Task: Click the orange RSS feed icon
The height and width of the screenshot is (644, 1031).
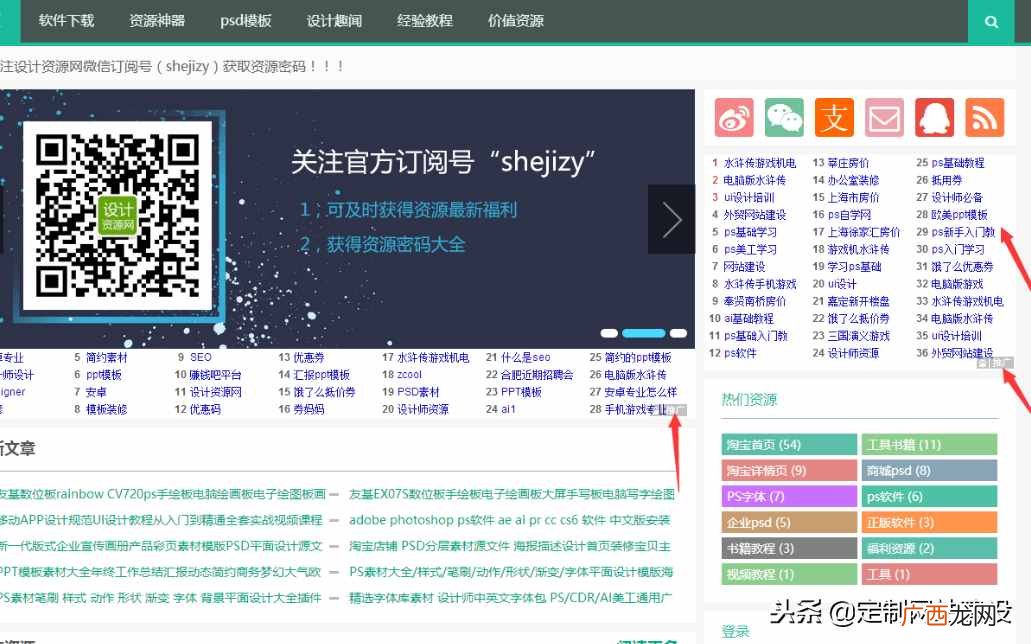Action: point(984,117)
